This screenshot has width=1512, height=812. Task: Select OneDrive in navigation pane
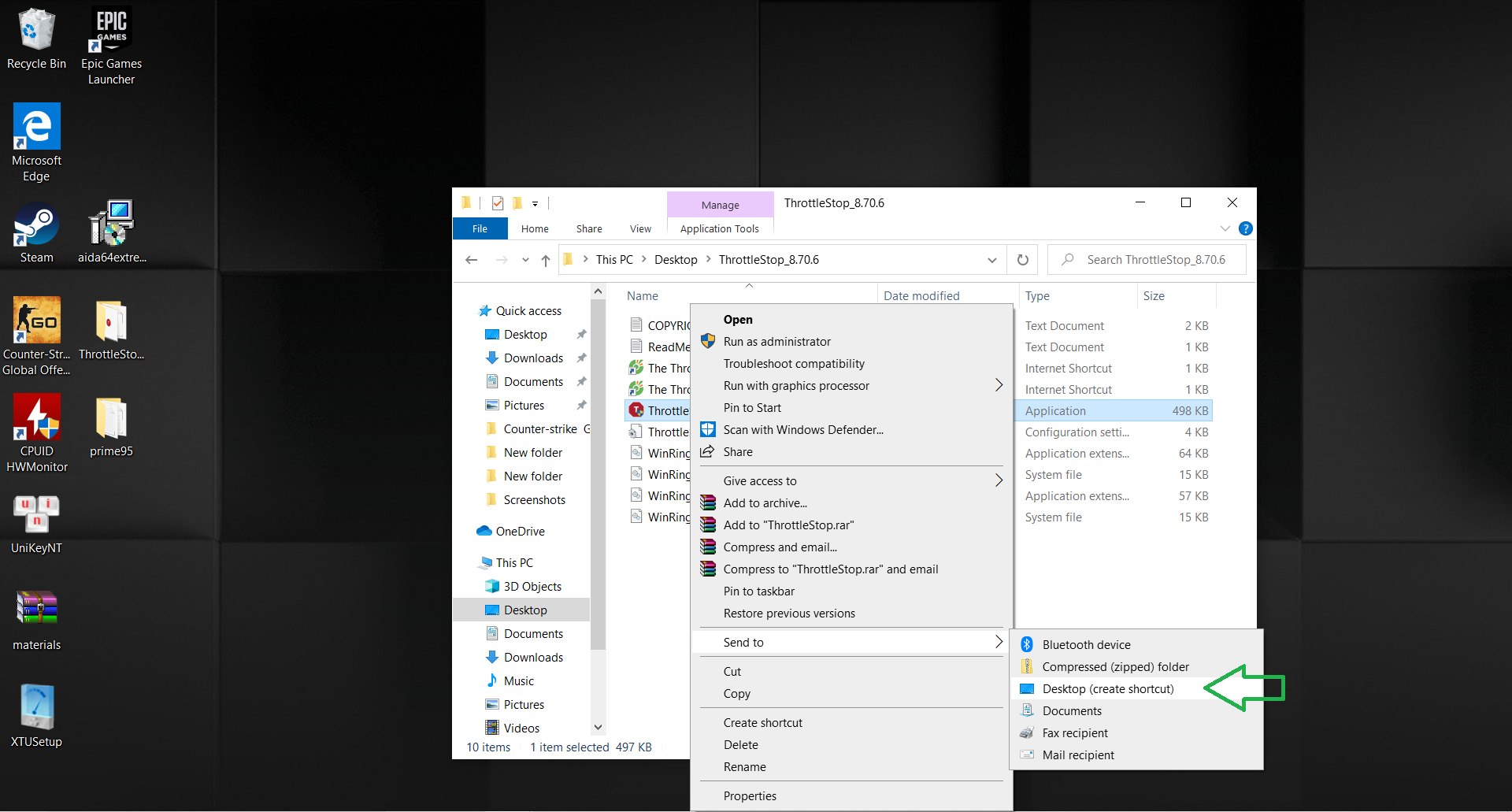point(520,532)
